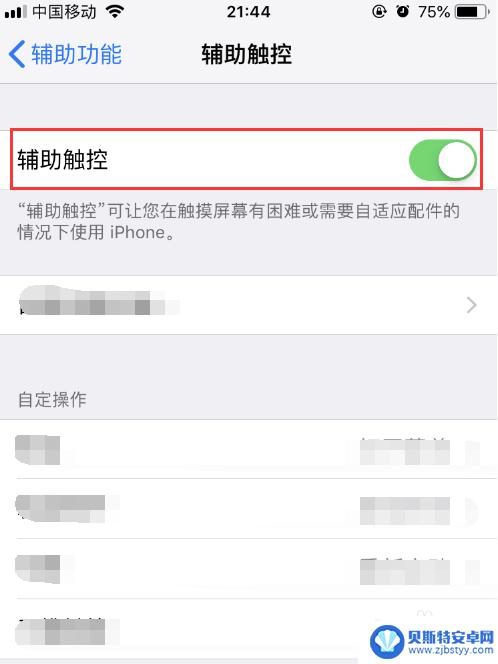The image size is (498, 664).
Task: Tap the 21:44 clock in status bar
Action: tap(248, 12)
